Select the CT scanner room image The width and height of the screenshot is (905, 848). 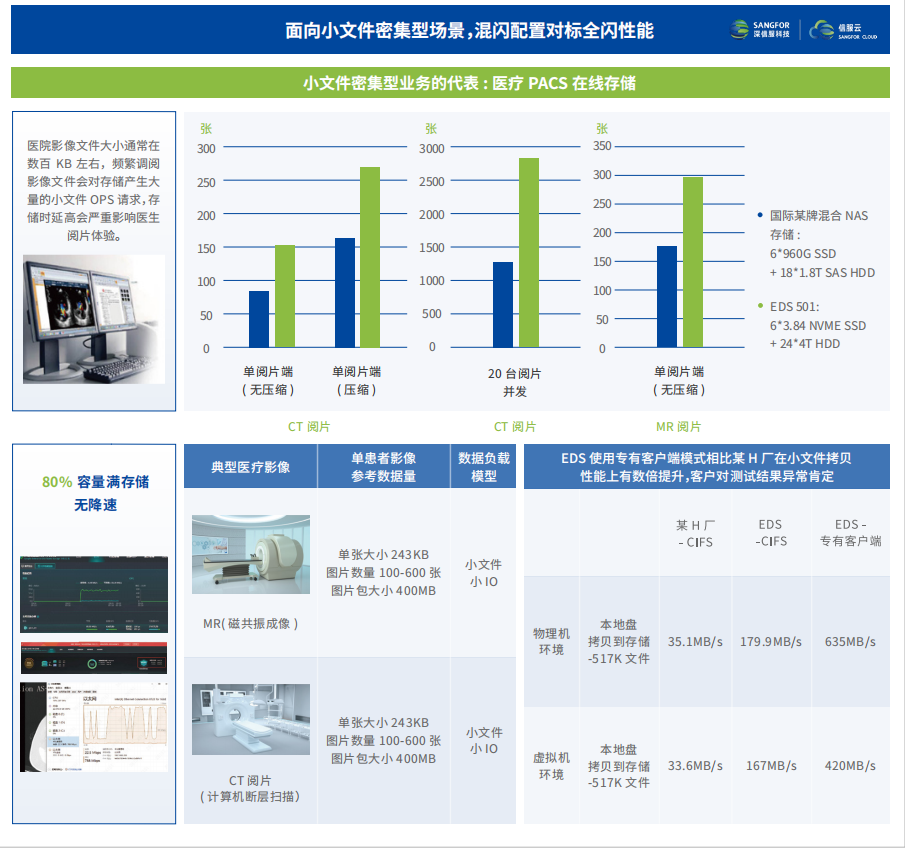coord(251,719)
